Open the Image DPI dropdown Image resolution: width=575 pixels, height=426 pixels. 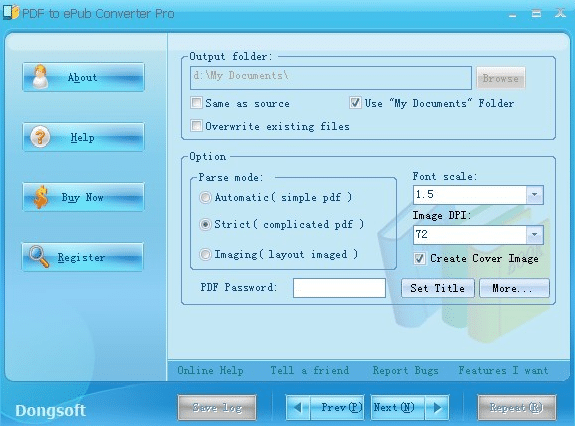[535, 235]
